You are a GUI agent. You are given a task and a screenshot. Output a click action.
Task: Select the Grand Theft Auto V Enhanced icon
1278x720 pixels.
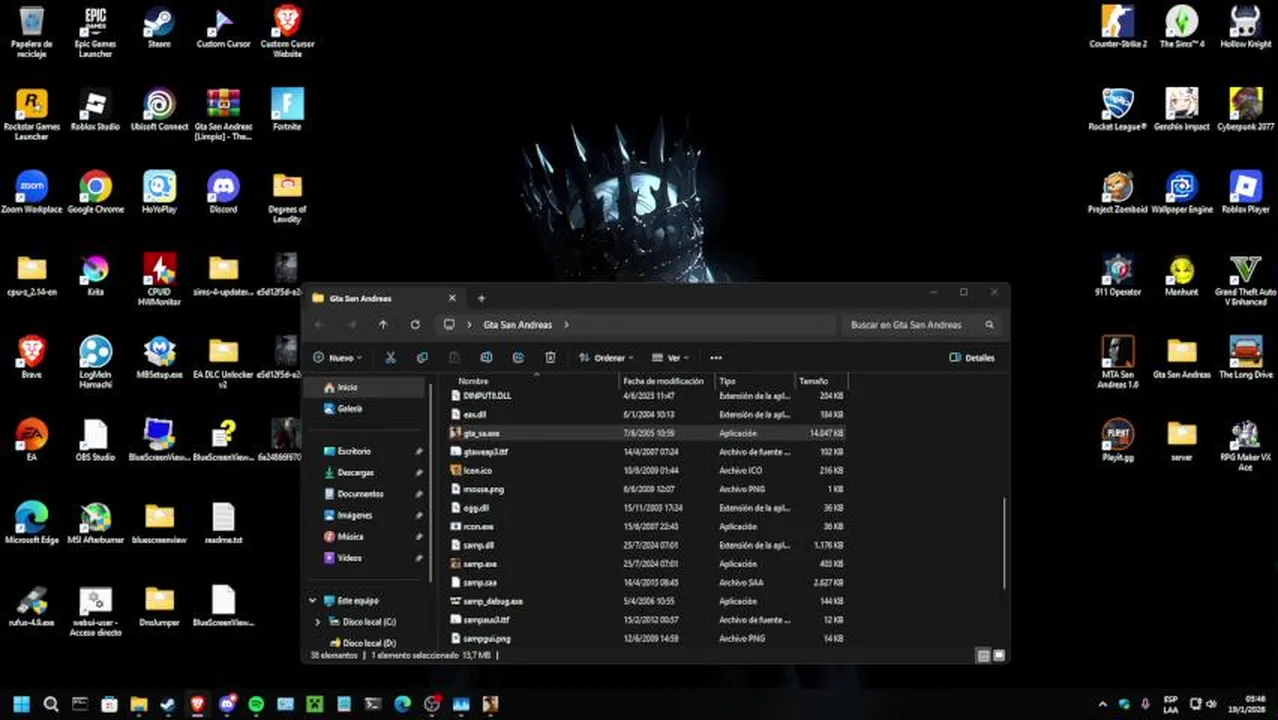click(x=1246, y=280)
